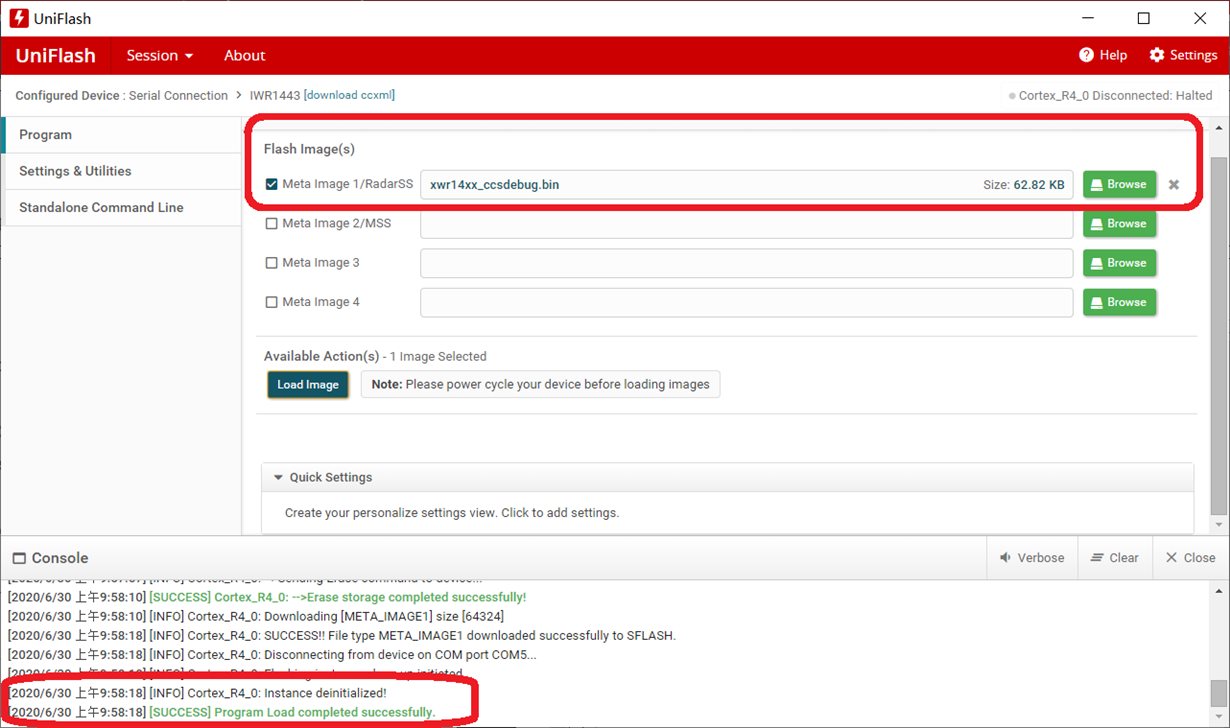The width and height of the screenshot is (1230, 728).
Task: Open Settings & Utilities tab
Action: [122, 171]
